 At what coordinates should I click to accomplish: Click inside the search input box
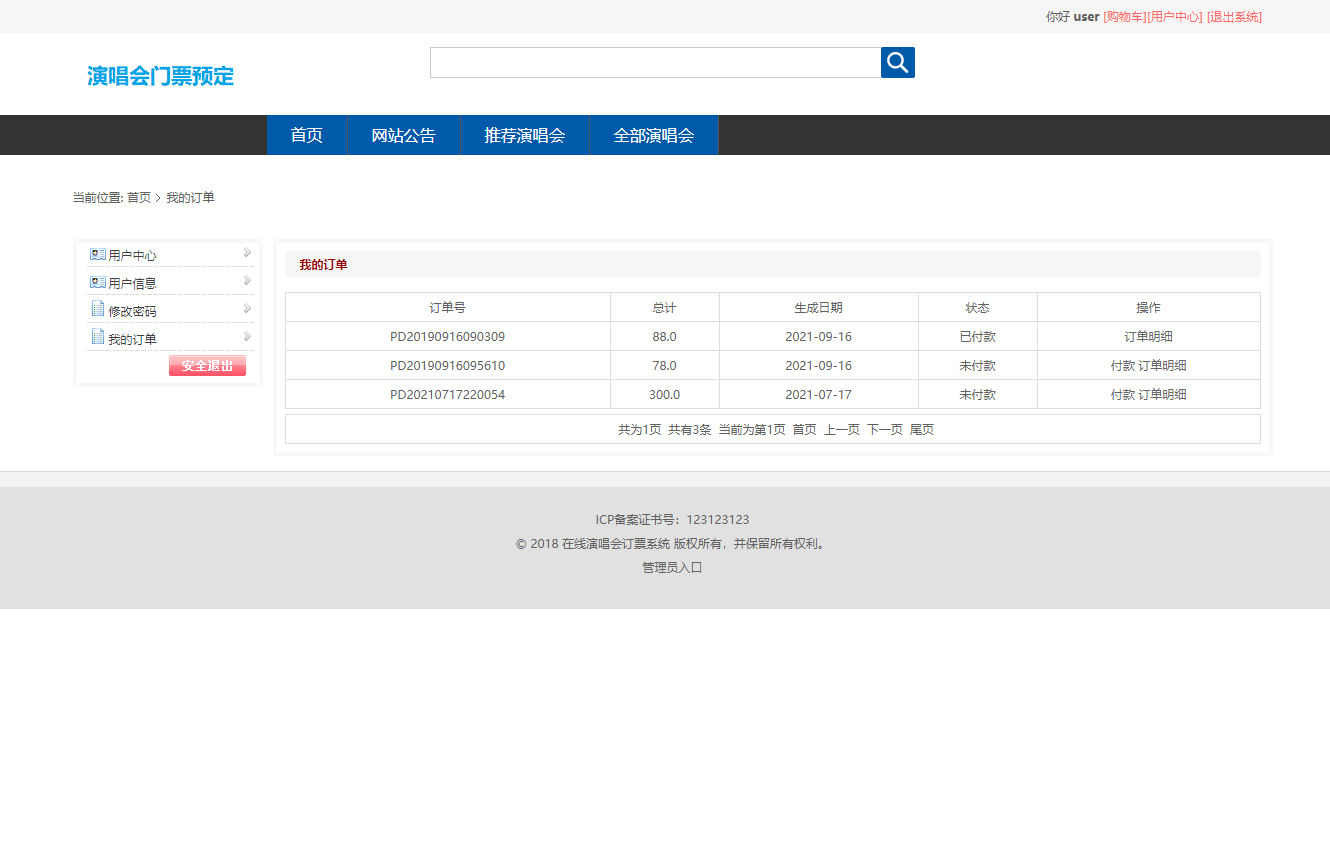[x=655, y=62]
